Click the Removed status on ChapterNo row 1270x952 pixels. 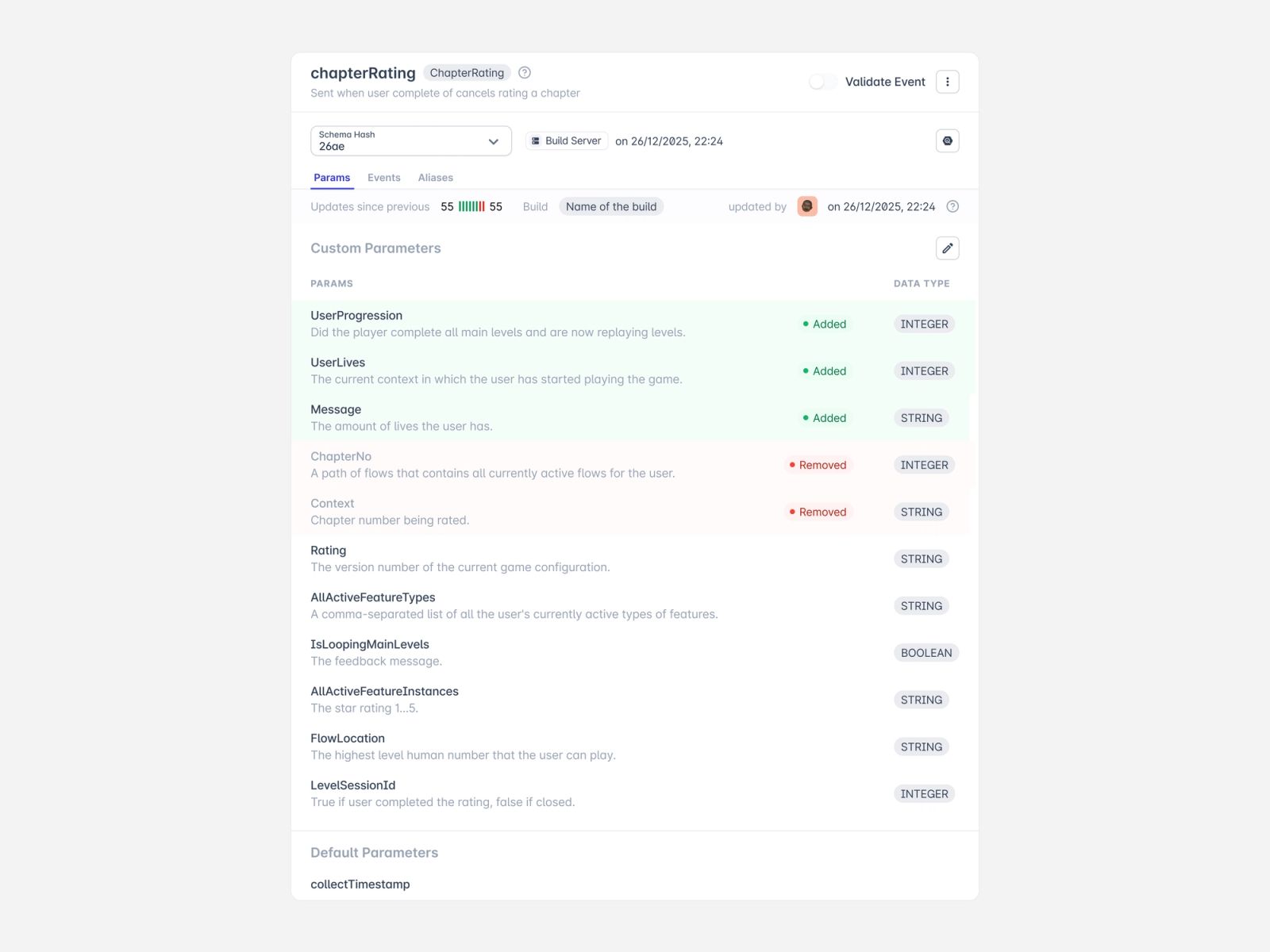817,465
